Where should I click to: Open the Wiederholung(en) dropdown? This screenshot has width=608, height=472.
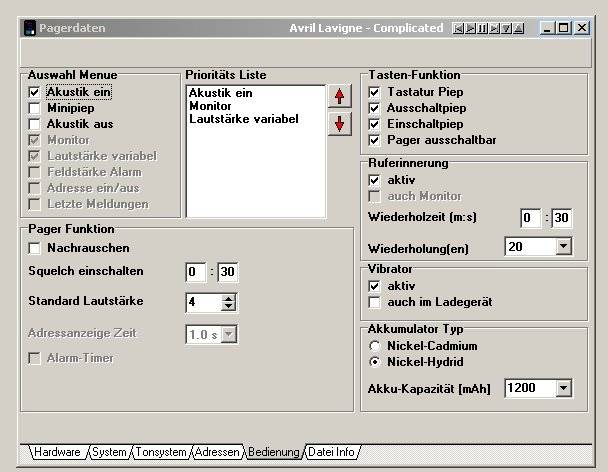pos(563,246)
